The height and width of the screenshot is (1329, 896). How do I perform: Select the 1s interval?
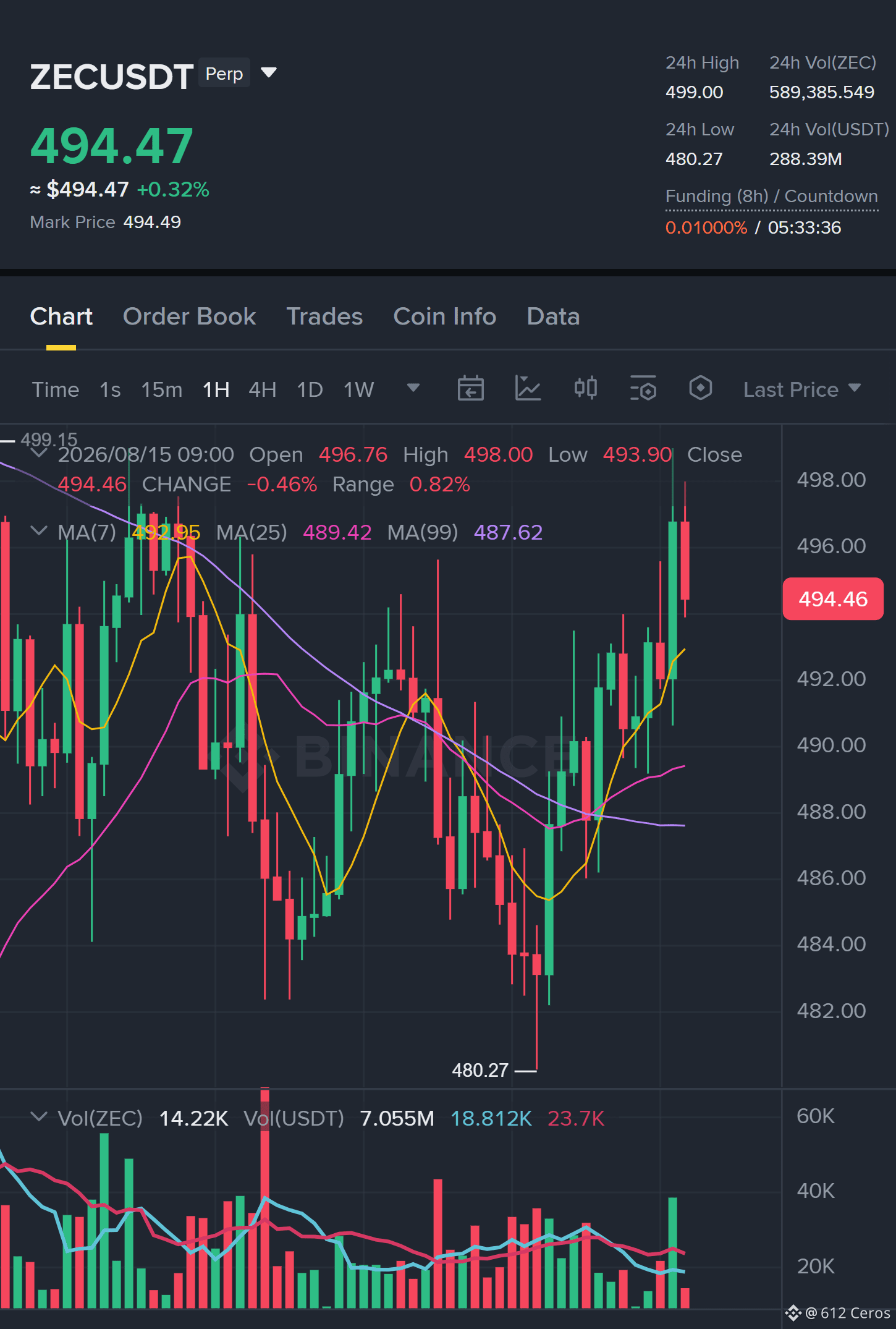coord(110,389)
